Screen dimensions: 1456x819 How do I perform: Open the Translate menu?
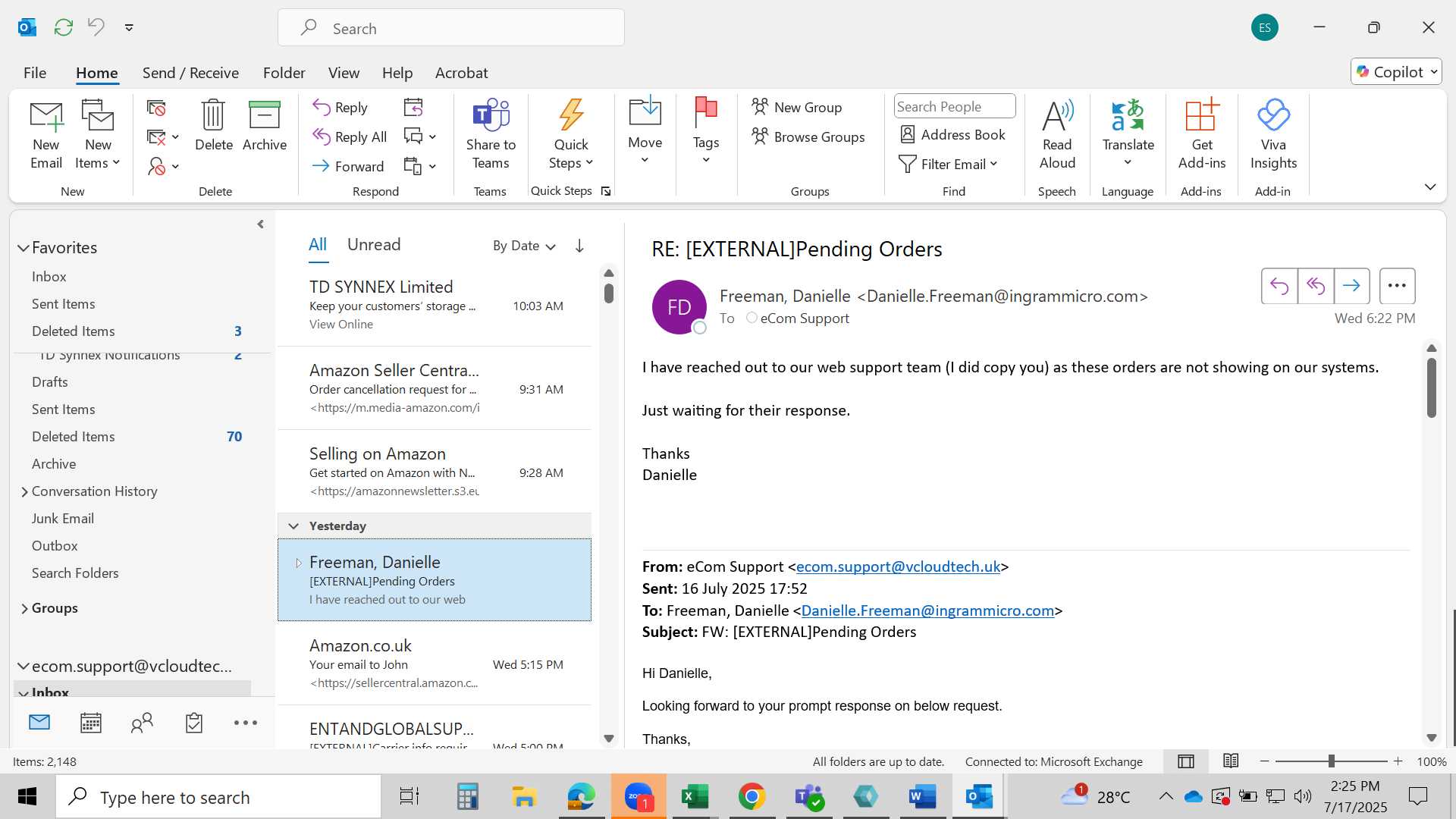point(1128,133)
